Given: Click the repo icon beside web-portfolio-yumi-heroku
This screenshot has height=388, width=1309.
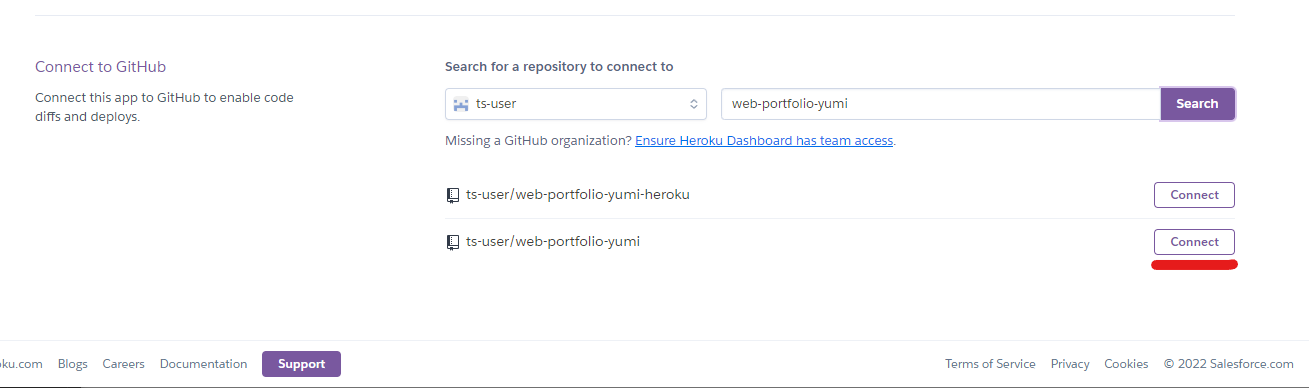Looking at the screenshot, I should [x=453, y=195].
